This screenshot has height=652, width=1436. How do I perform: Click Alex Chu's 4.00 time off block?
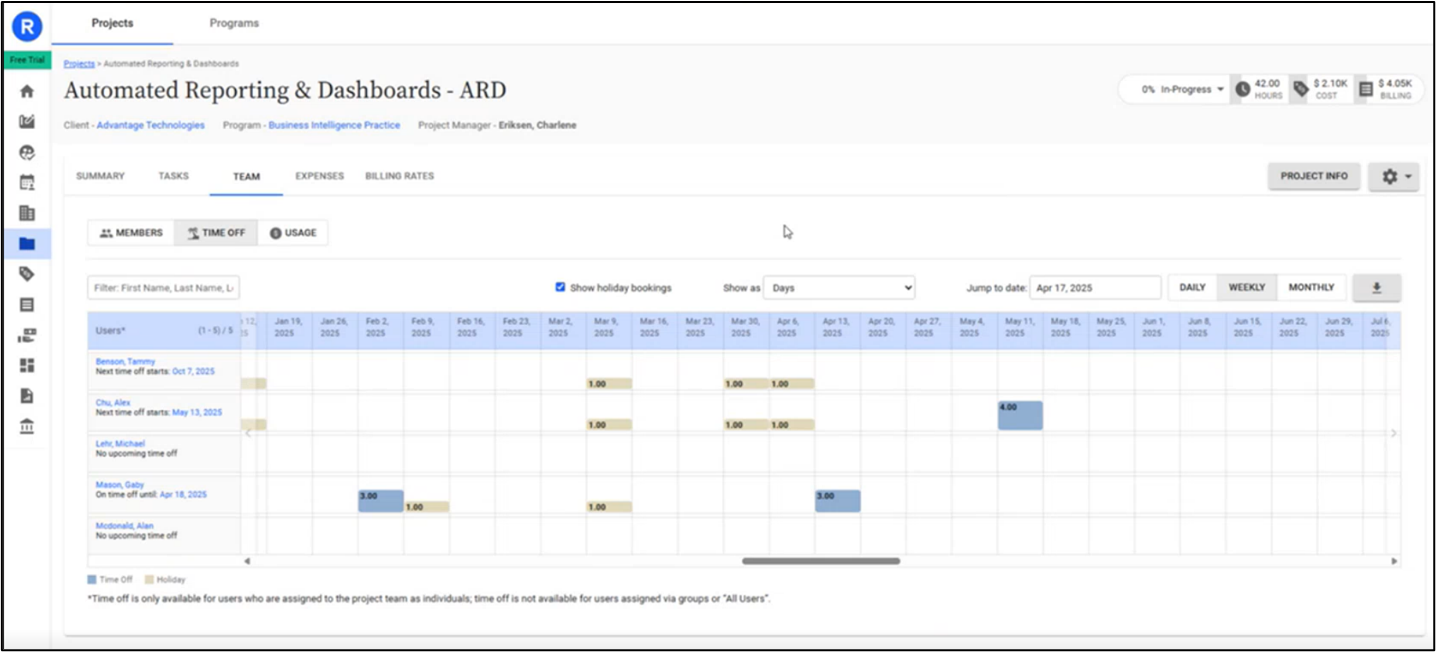(1020, 415)
